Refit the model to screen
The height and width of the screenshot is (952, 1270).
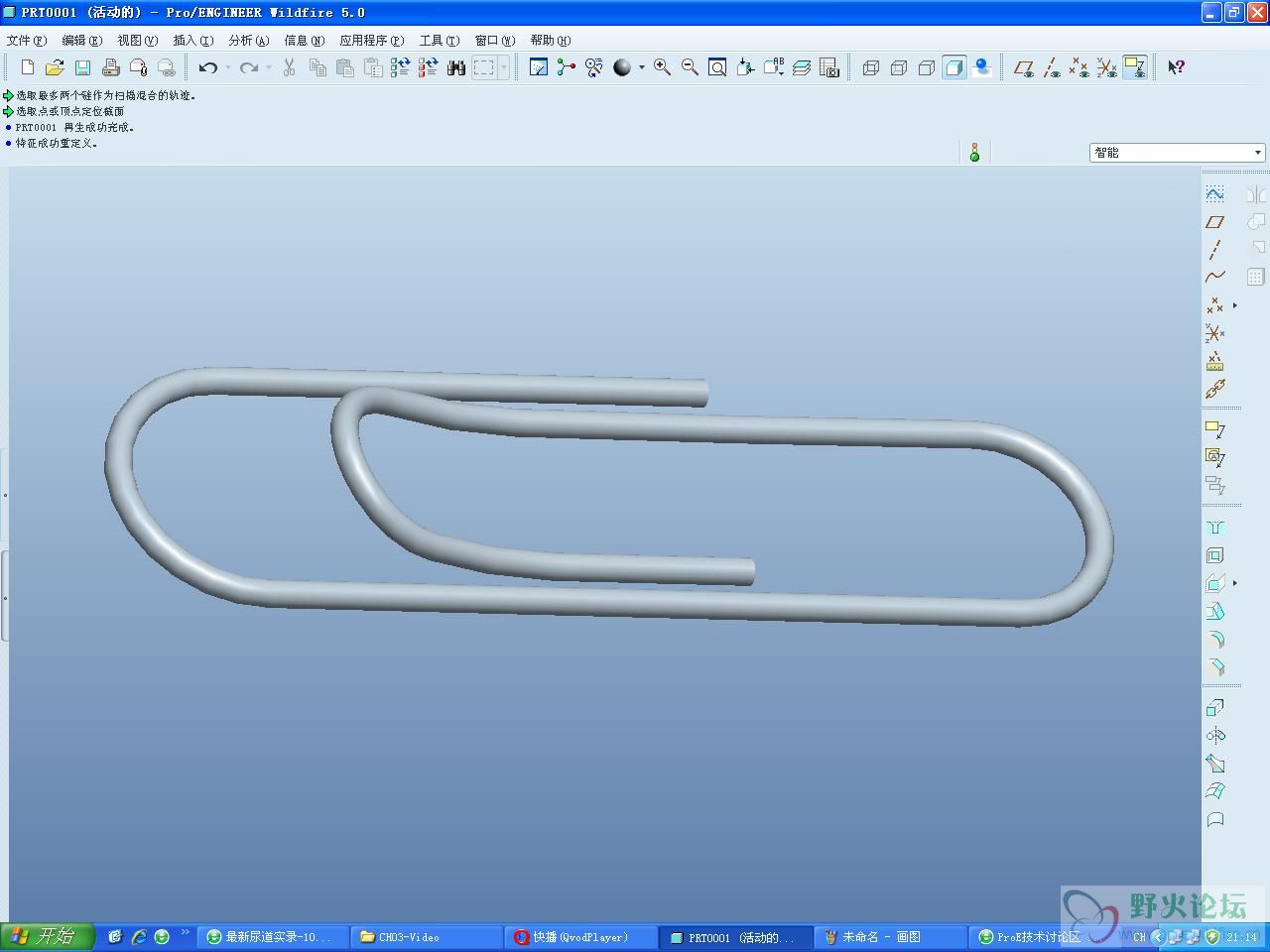[x=717, y=67]
